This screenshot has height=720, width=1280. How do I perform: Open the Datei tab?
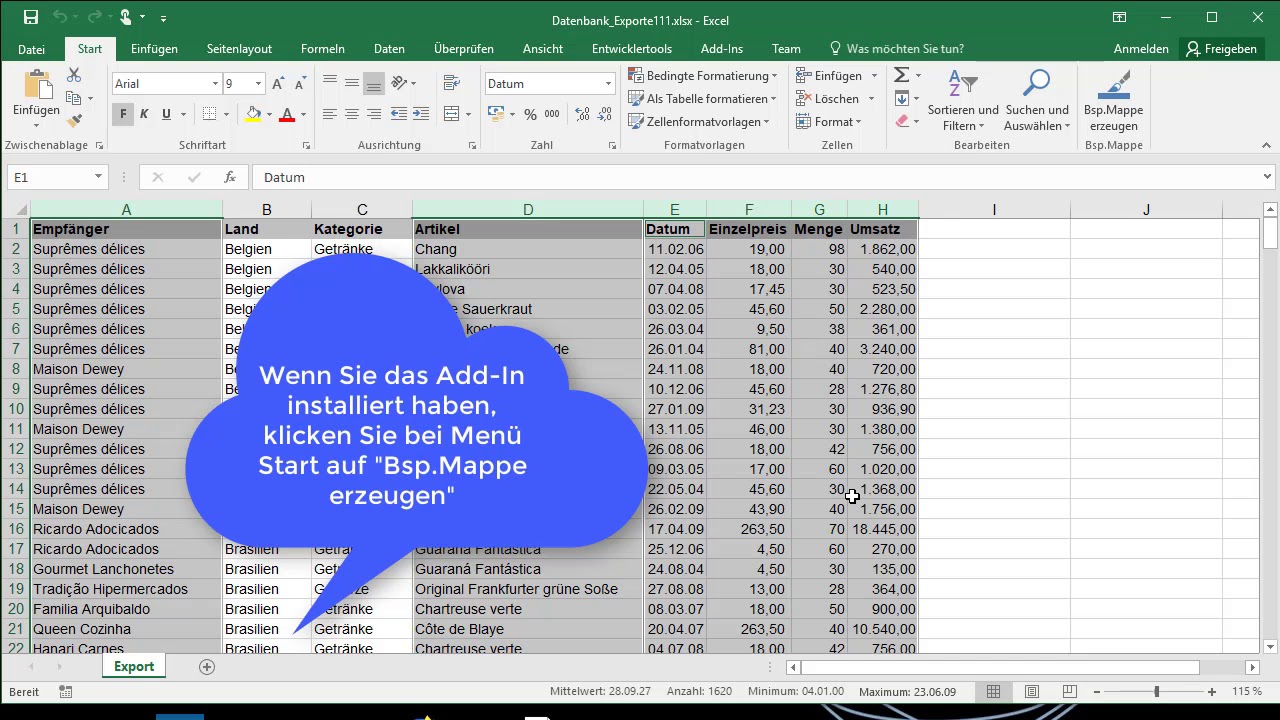31,49
